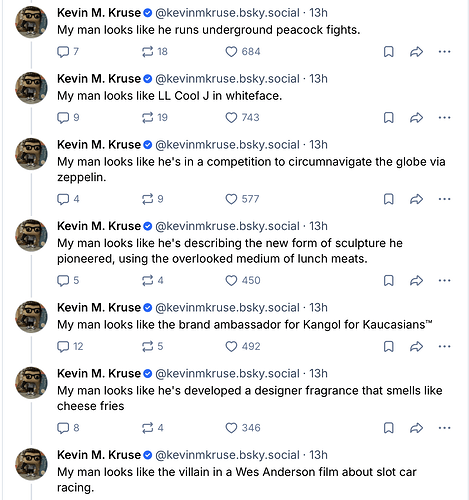Open more options on LL Cool J post
The image size is (469, 500).
pos(444,118)
